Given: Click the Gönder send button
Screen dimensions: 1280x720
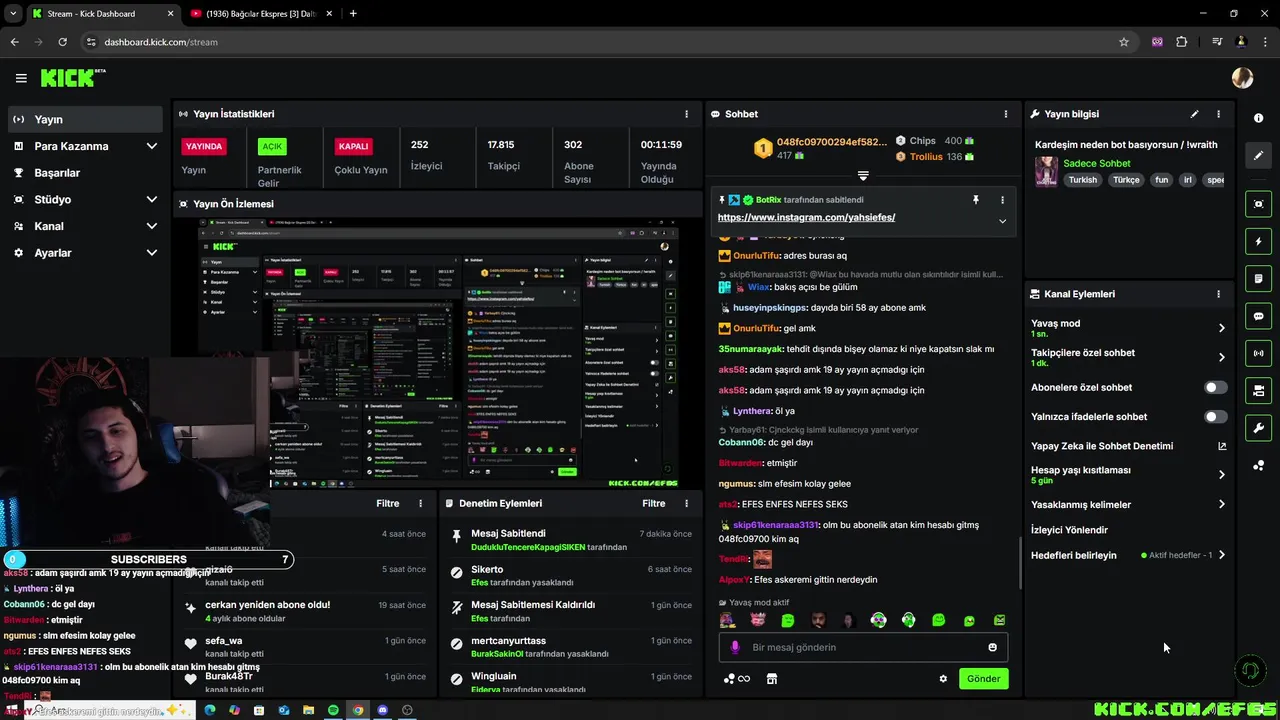Looking at the screenshot, I should (x=983, y=679).
